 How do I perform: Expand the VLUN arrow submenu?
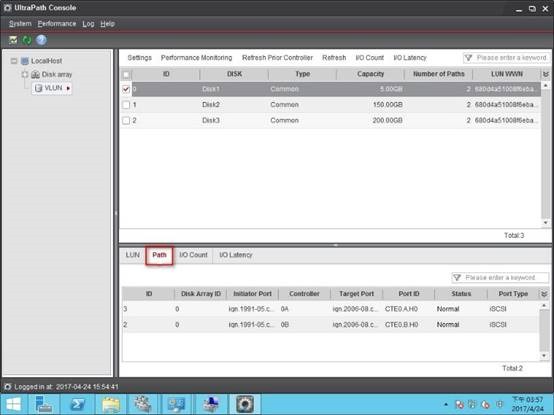coord(68,88)
